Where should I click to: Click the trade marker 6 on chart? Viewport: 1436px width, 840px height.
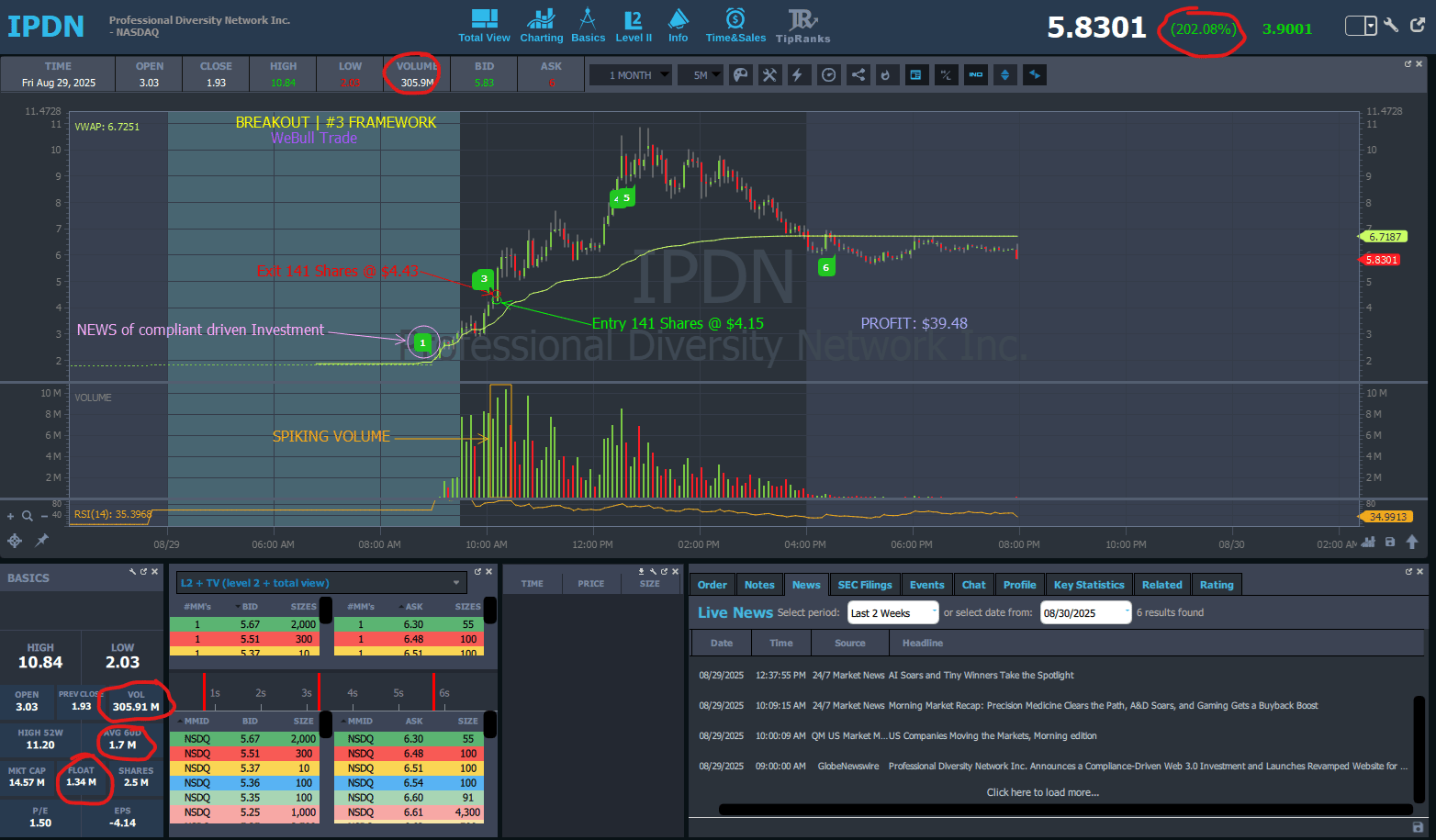point(826,267)
